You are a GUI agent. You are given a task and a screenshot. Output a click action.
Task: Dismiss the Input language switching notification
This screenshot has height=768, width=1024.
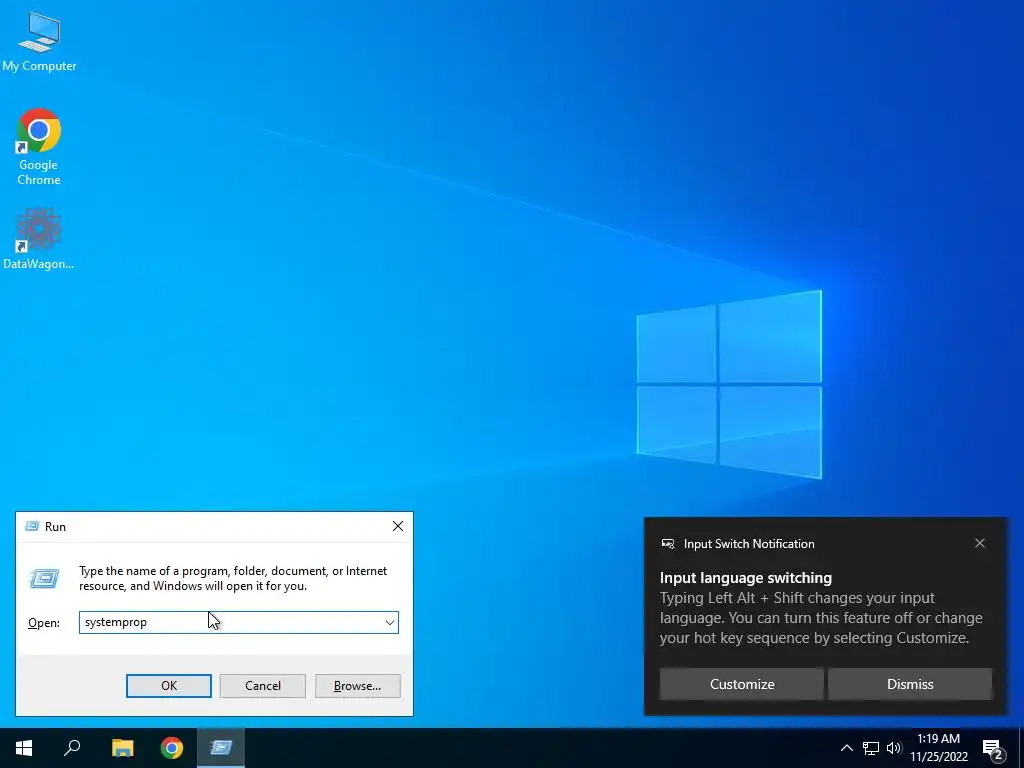[x=910, y=684]
